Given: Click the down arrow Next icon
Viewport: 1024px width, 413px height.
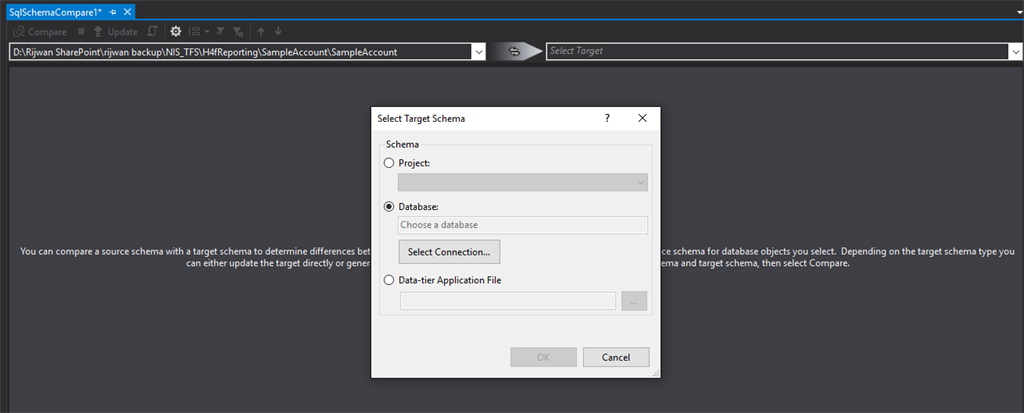Looking at the screenshot, I should click(x=278, y=31).
